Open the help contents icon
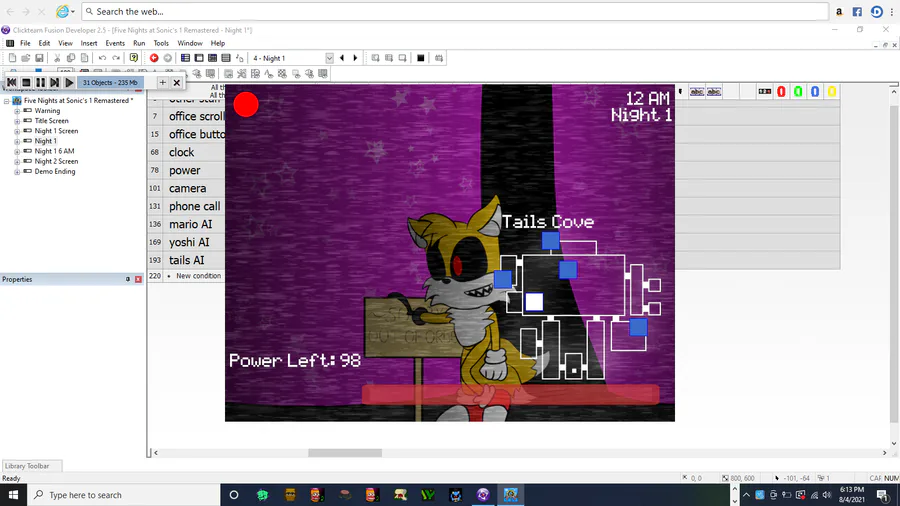Screen dimensions: 900x506 pos(134,58)
